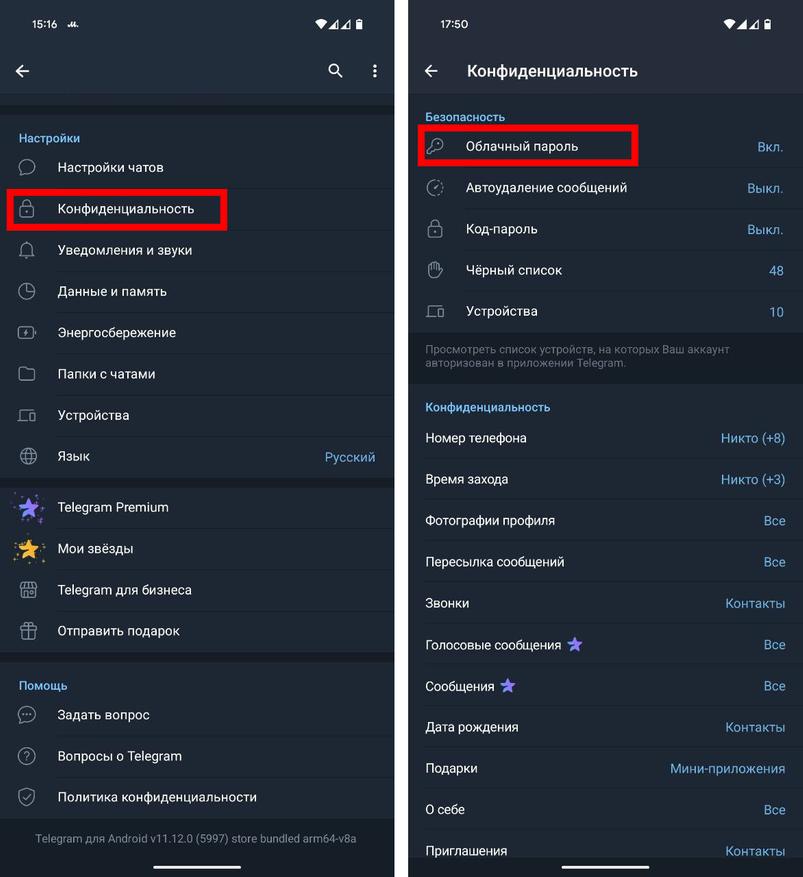Change Номер телефона visibility Никто (+8)
803x877 pixels.
click(752, 438)
